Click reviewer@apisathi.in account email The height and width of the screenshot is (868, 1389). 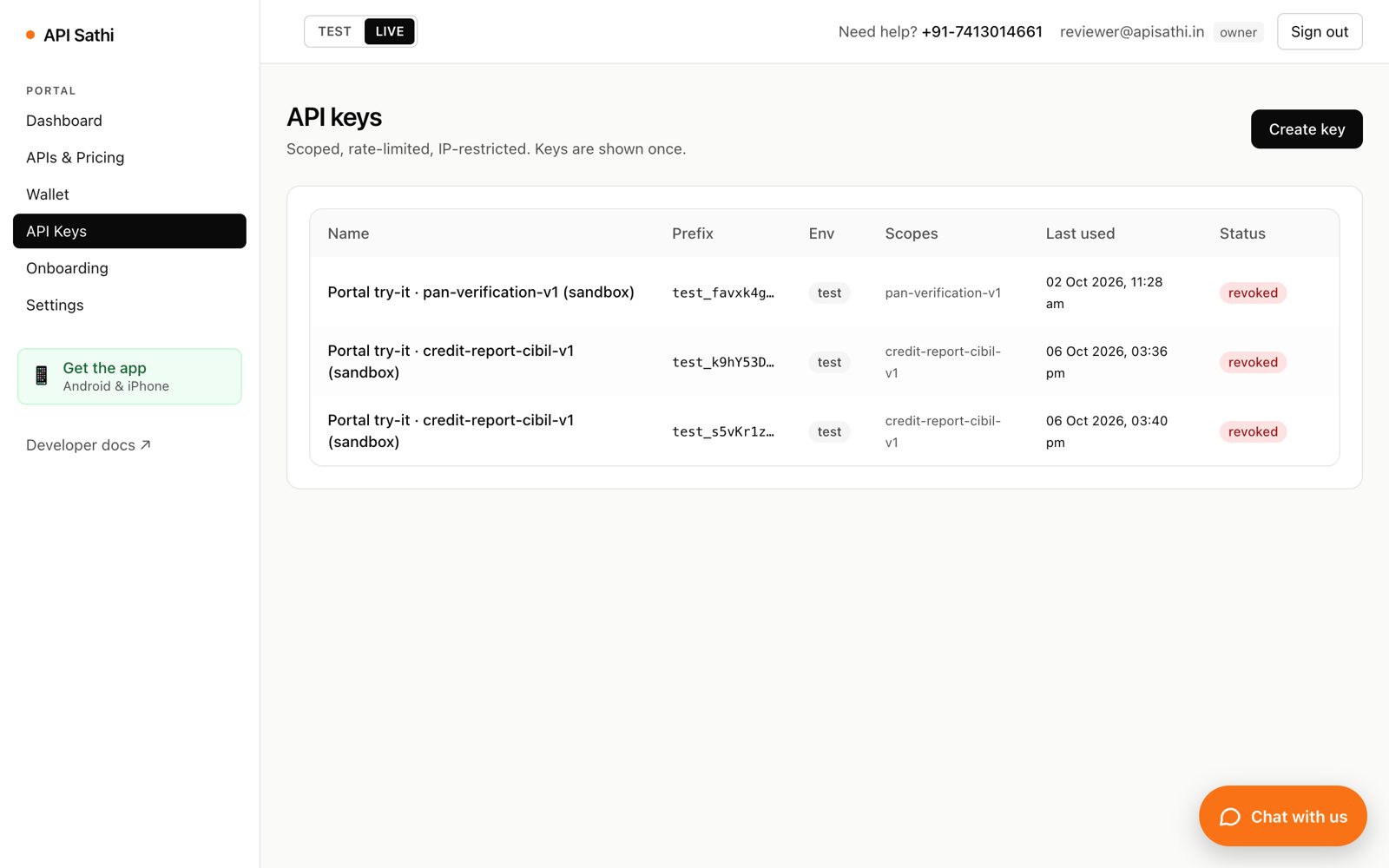point(1132,31)
